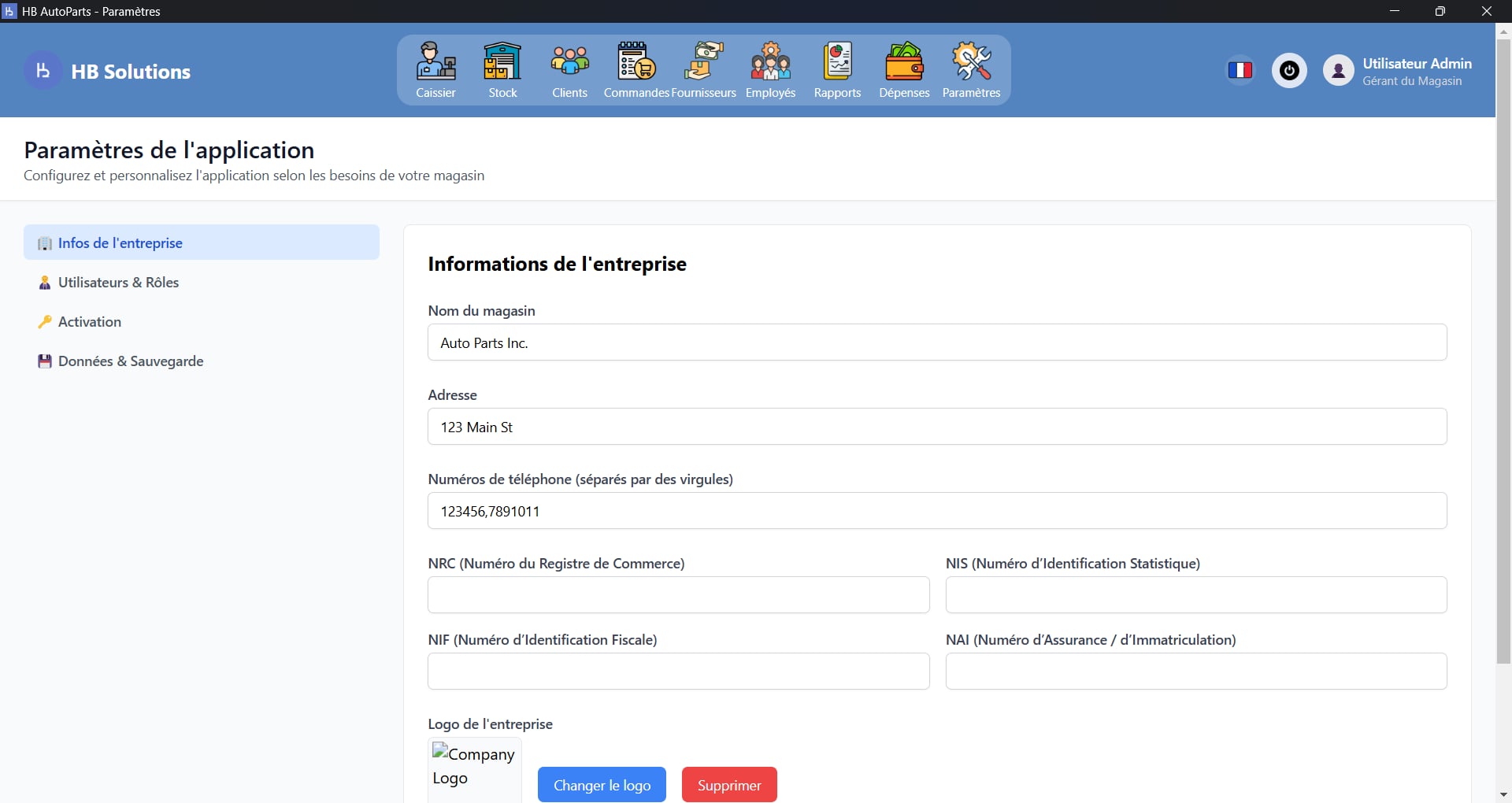Open the Dépenses module
The image size is (1512, 803).
904,70
